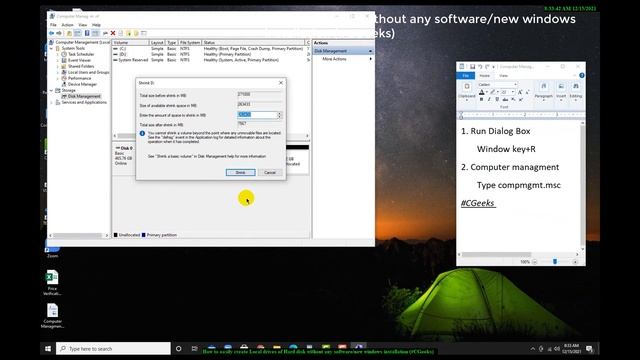Click the Volume column header
The image size is (640, 360).
130,42
